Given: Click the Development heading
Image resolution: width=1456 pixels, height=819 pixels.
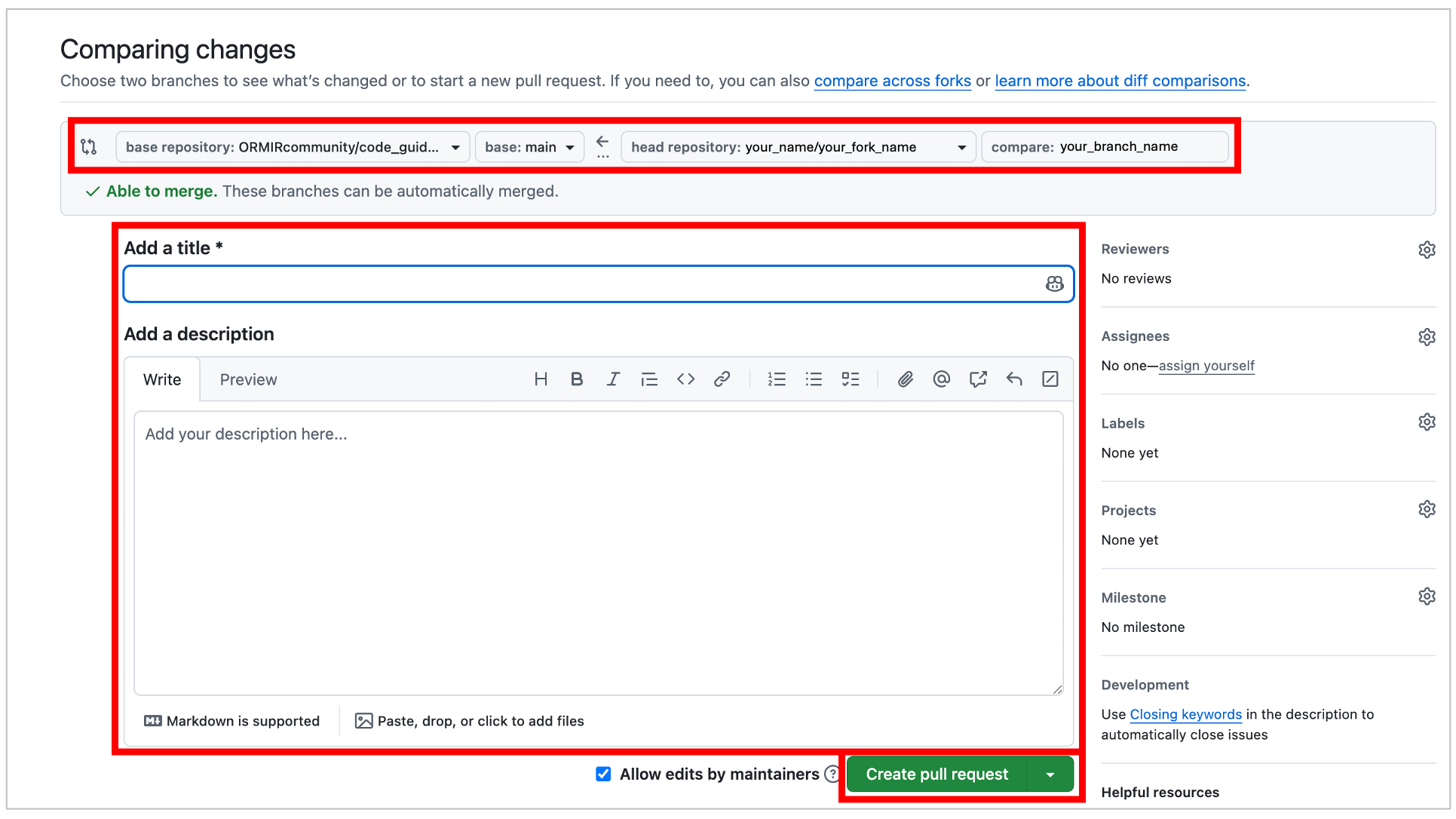Looking at the screenshot, I should pyautogui.click(x=1145, y=685).
